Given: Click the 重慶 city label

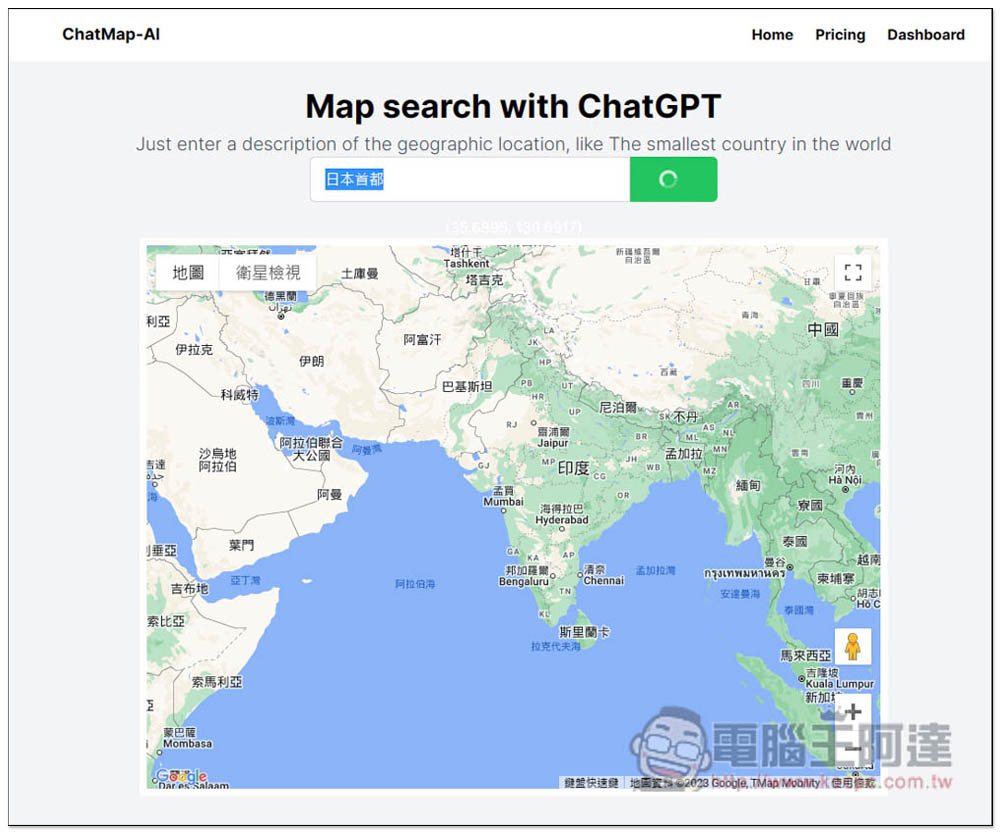Looking at the screenshot, I should click(x=851, y=383).
